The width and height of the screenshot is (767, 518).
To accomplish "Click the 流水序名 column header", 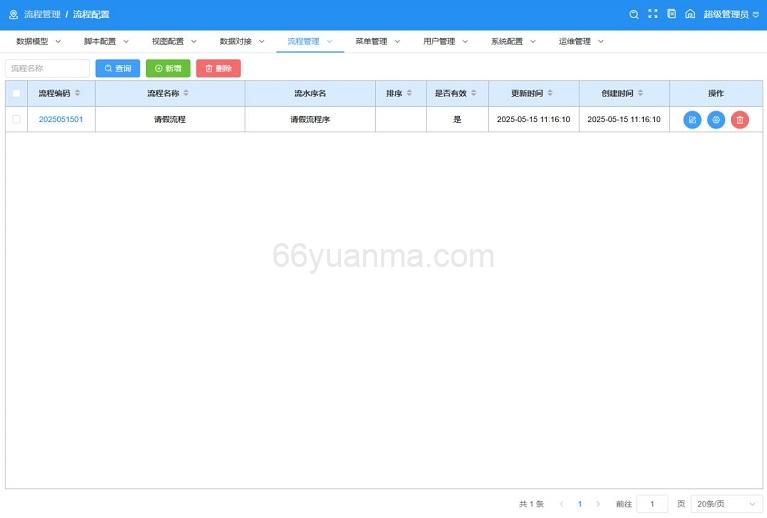I will pos(310,93).
